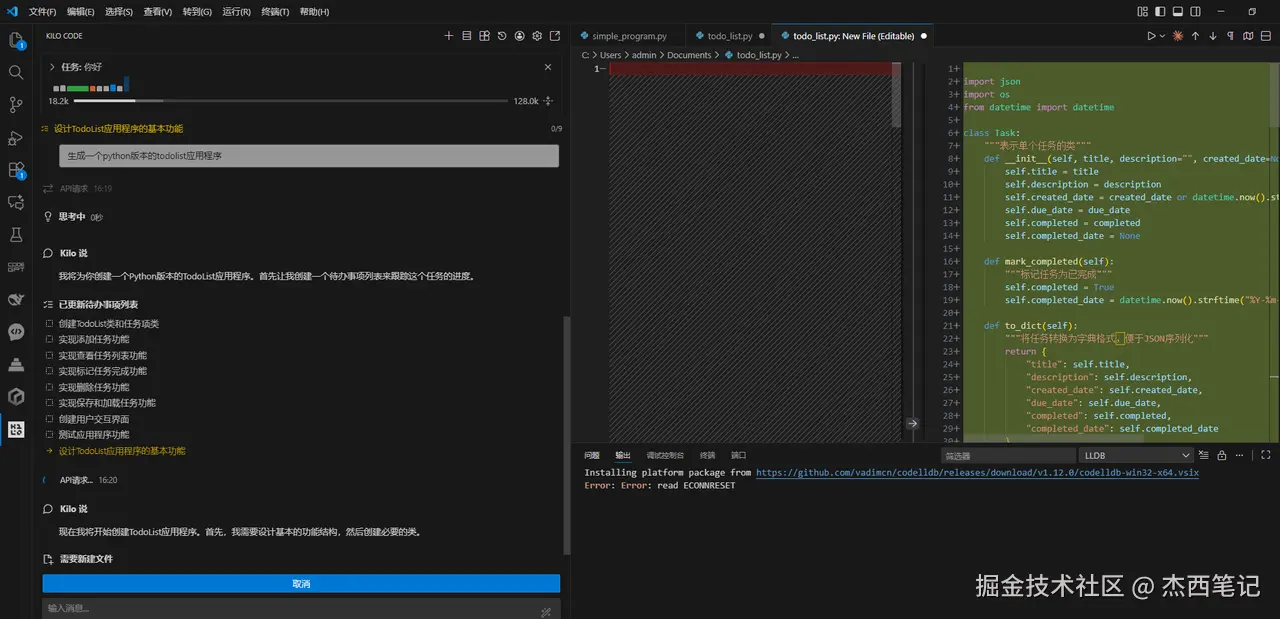Run the Python file with play icon
The height and width of the screenshot is (619, 1280).
coord(1151,36)
